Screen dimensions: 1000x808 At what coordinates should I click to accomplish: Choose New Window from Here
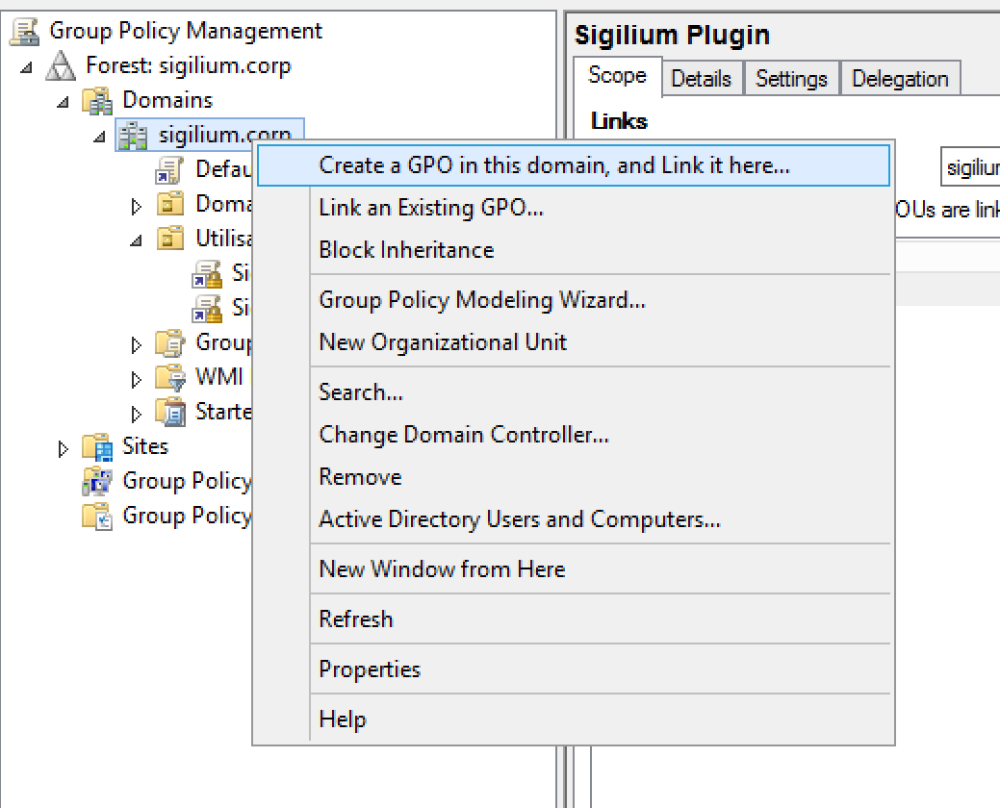573,569
